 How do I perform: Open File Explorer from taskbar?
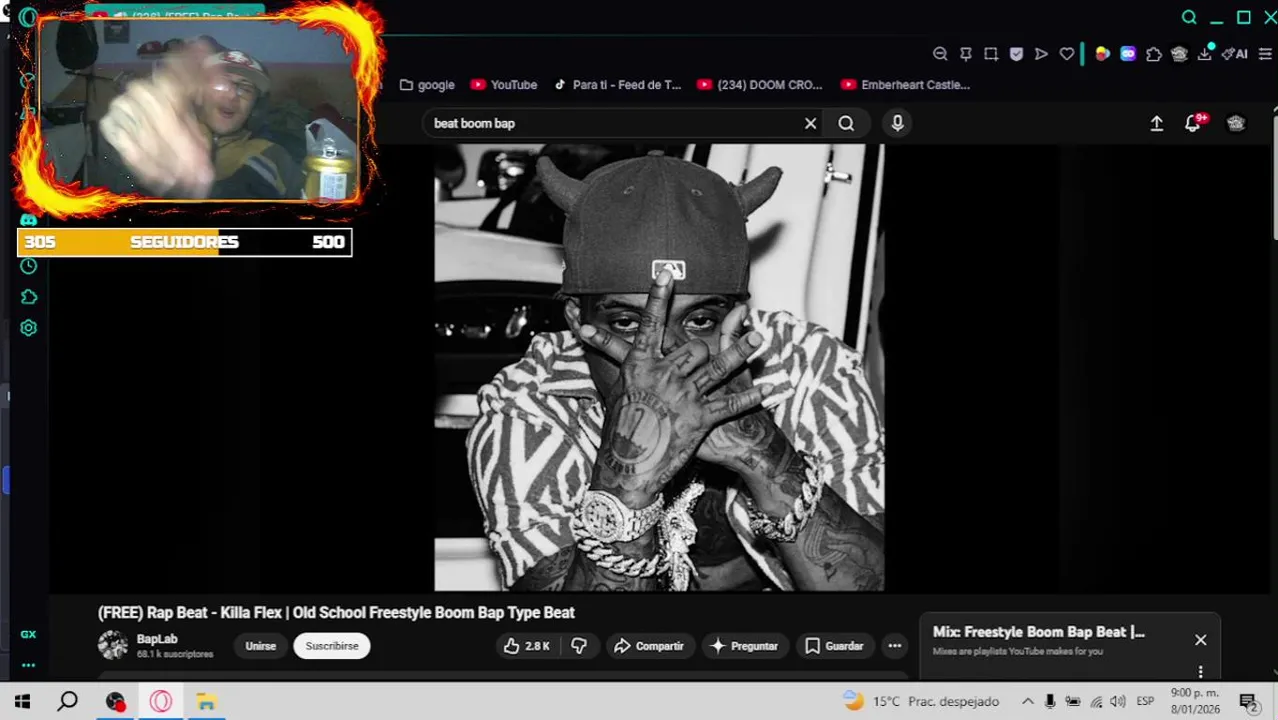pyautogui.click(x=206, y=701)
